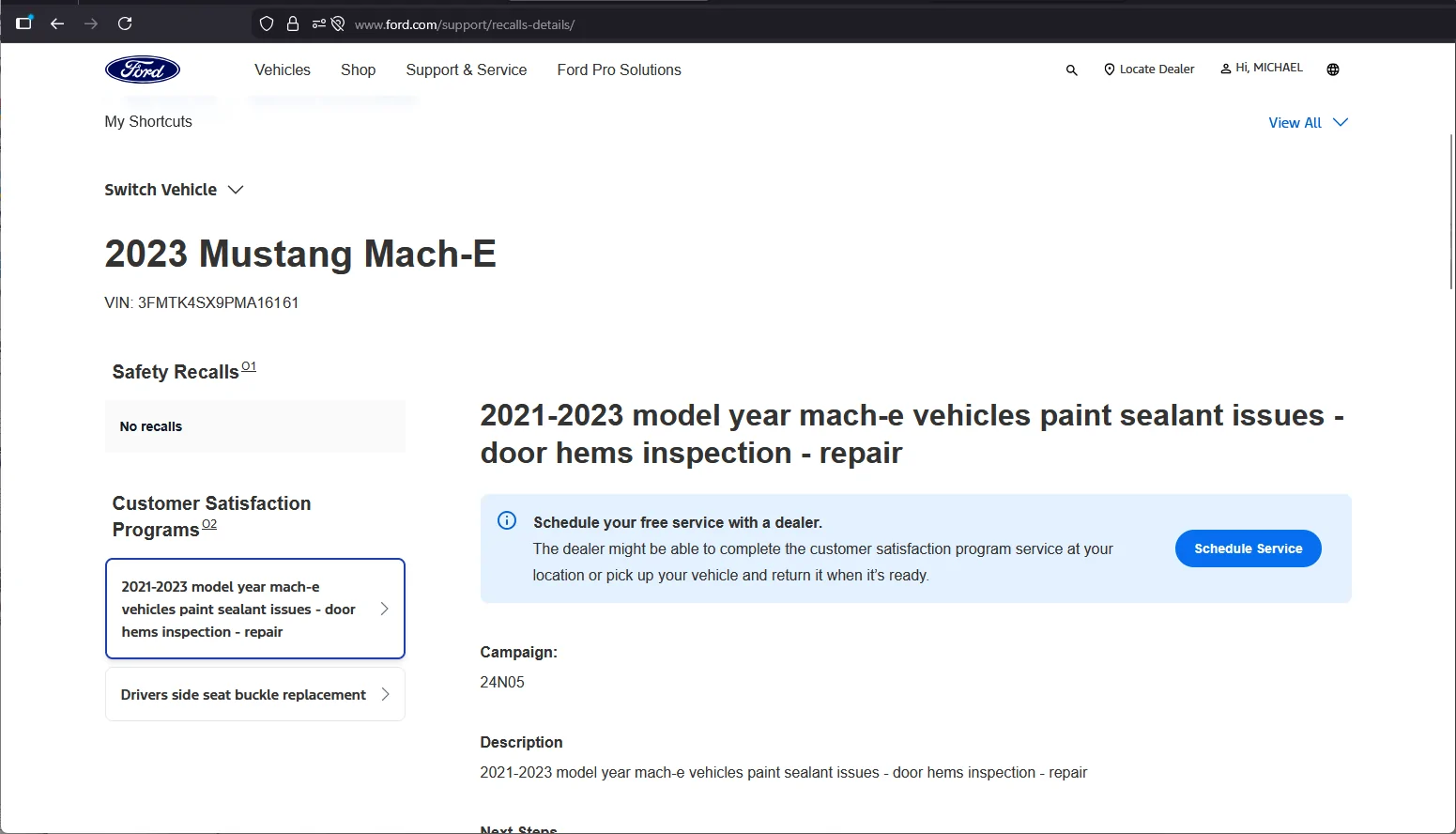The width and height of the screenshot is (1456, 834).
Task: Click the Campaign: label
Action: click(x=518, y=652)
